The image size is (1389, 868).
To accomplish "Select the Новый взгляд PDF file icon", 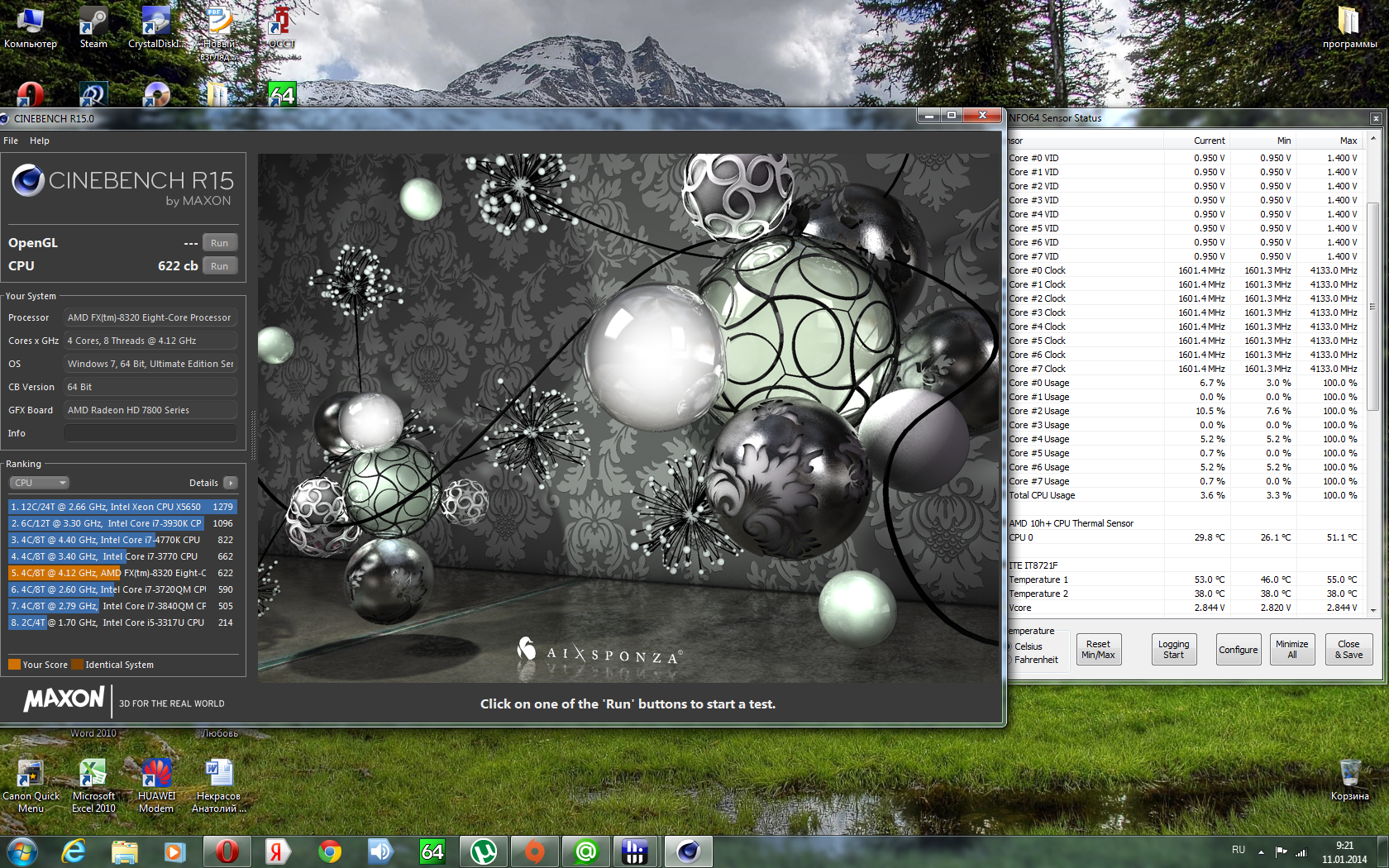I will (219, 33).
